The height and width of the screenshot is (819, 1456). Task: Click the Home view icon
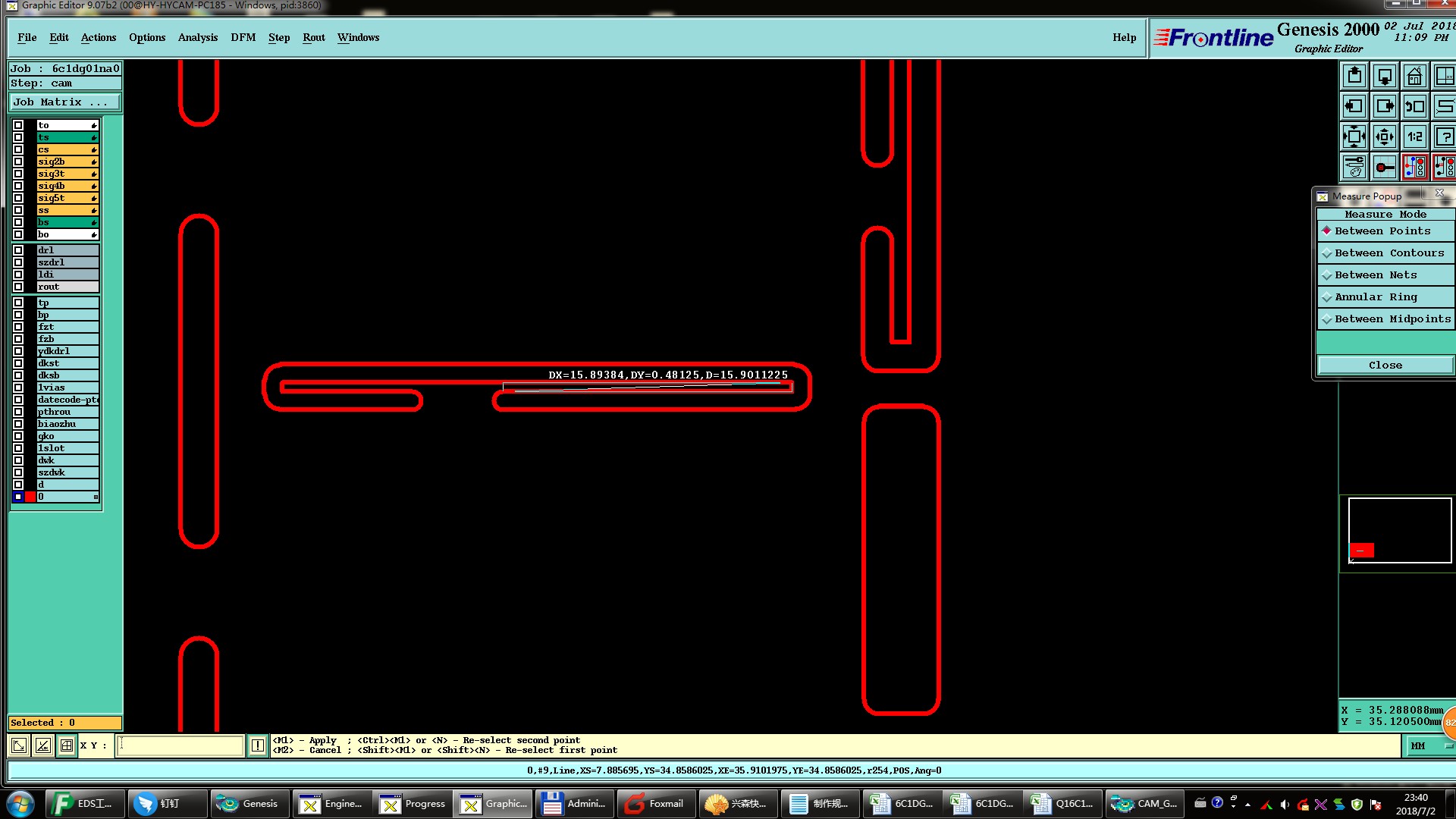[x=1414, y=77]
